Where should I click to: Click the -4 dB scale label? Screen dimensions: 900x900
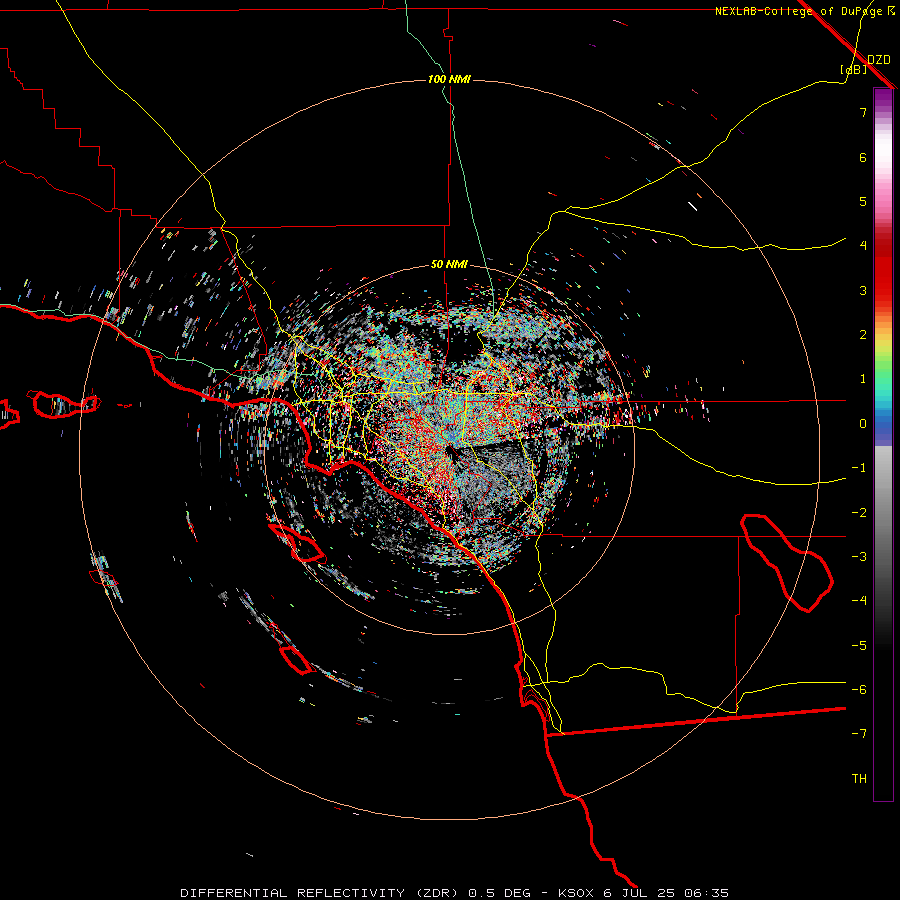[859, 601]
